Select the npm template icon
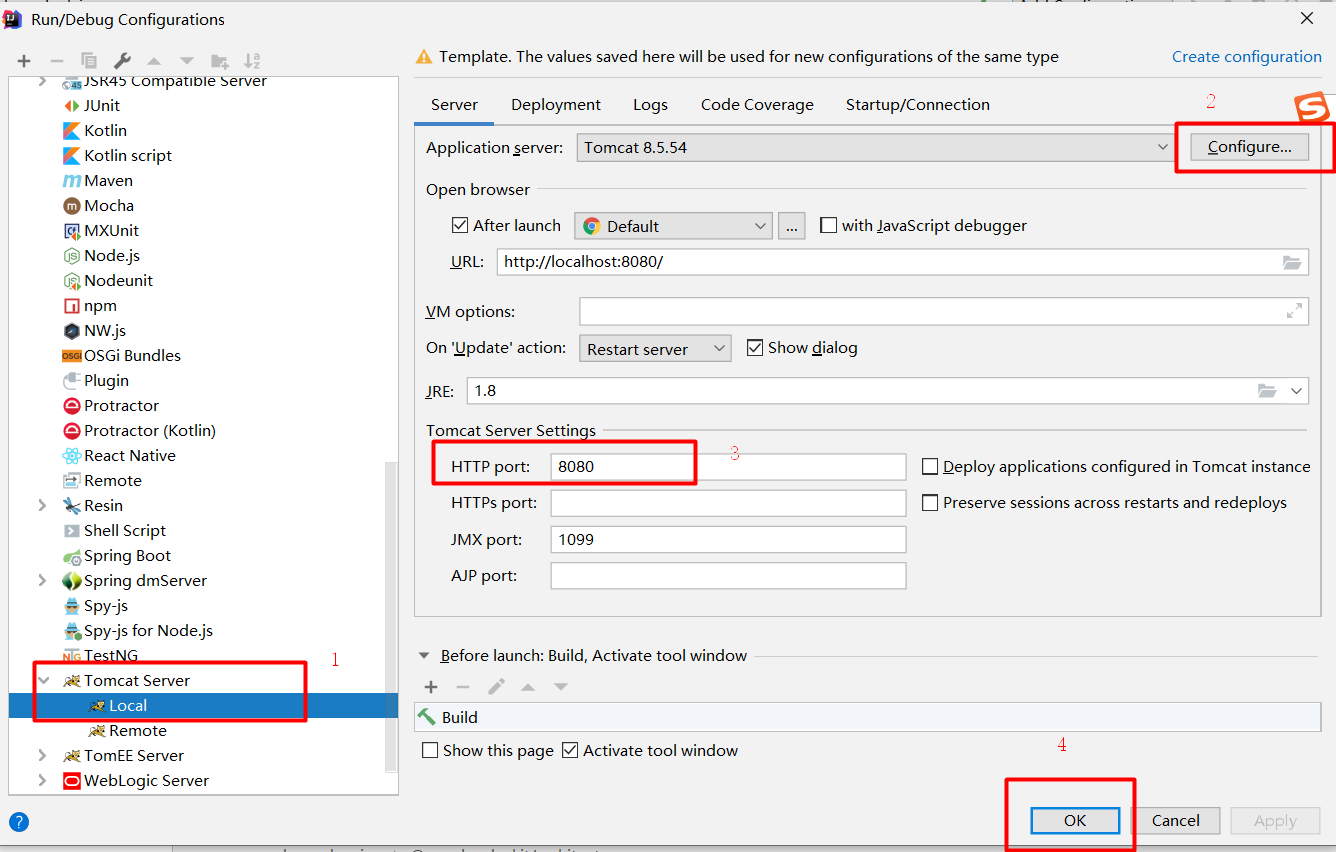1336x852 pixels. (x=72, y=305)
